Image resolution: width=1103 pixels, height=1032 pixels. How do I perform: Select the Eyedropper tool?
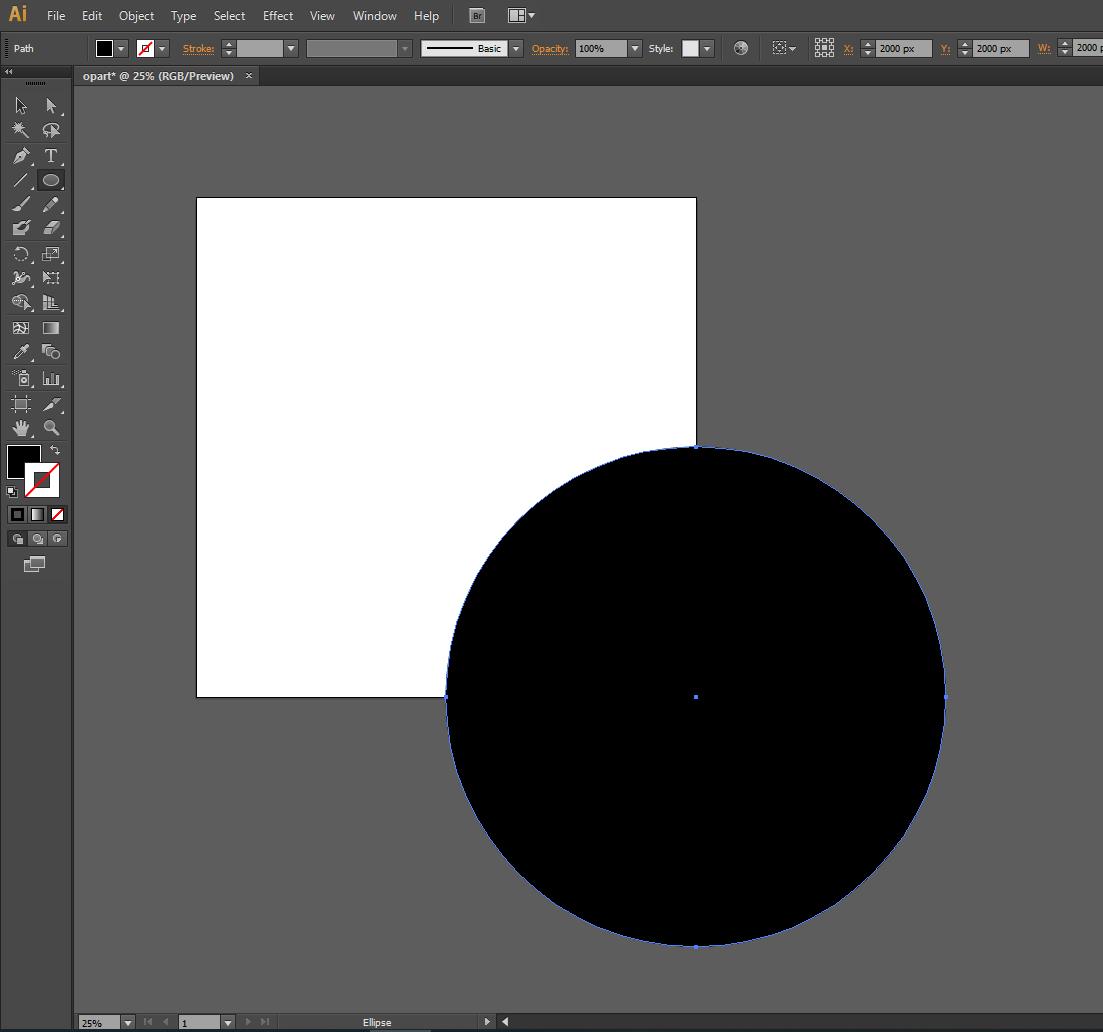[x=20, y=352]
